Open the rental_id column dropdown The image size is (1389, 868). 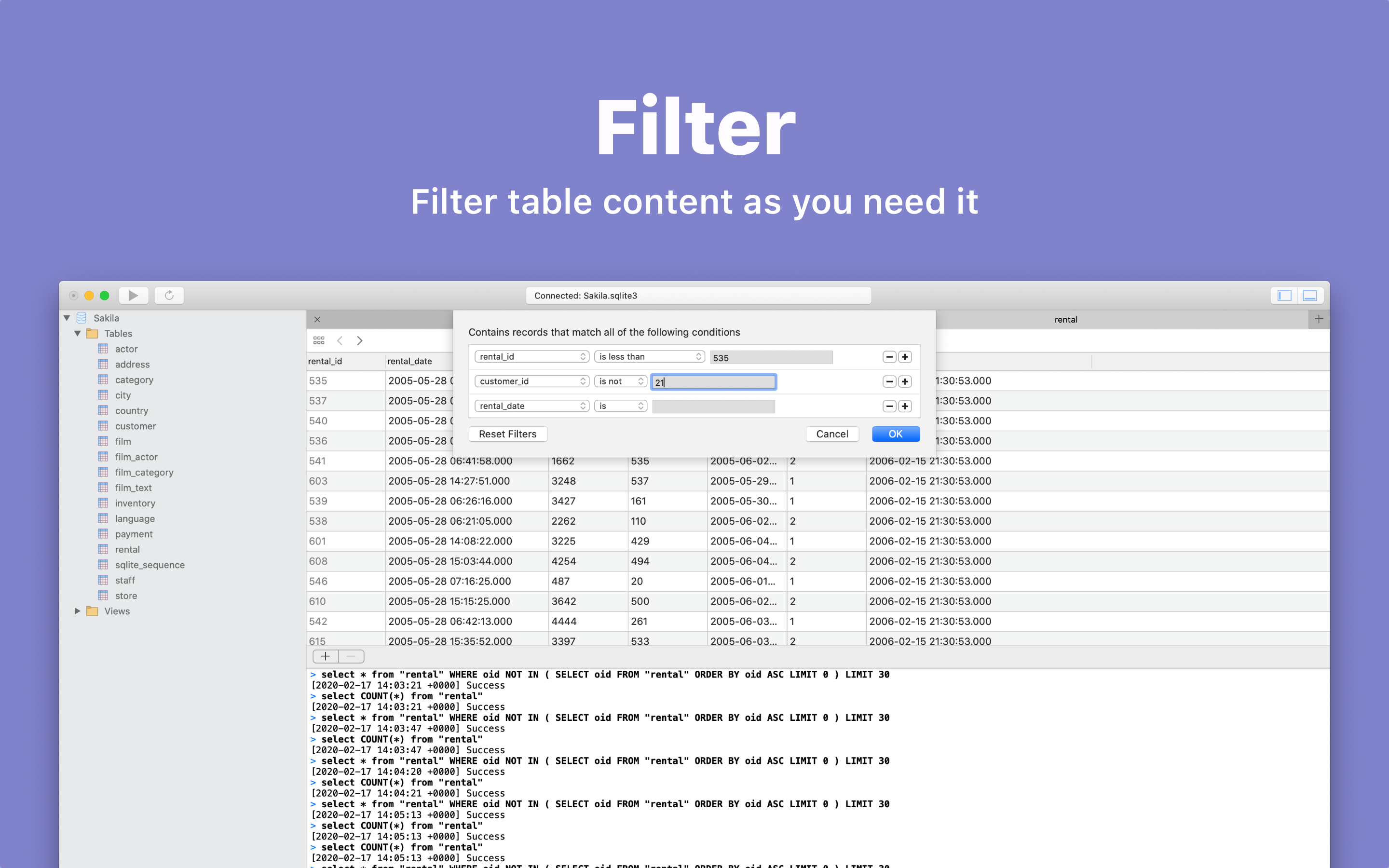(x=532, y=356)
